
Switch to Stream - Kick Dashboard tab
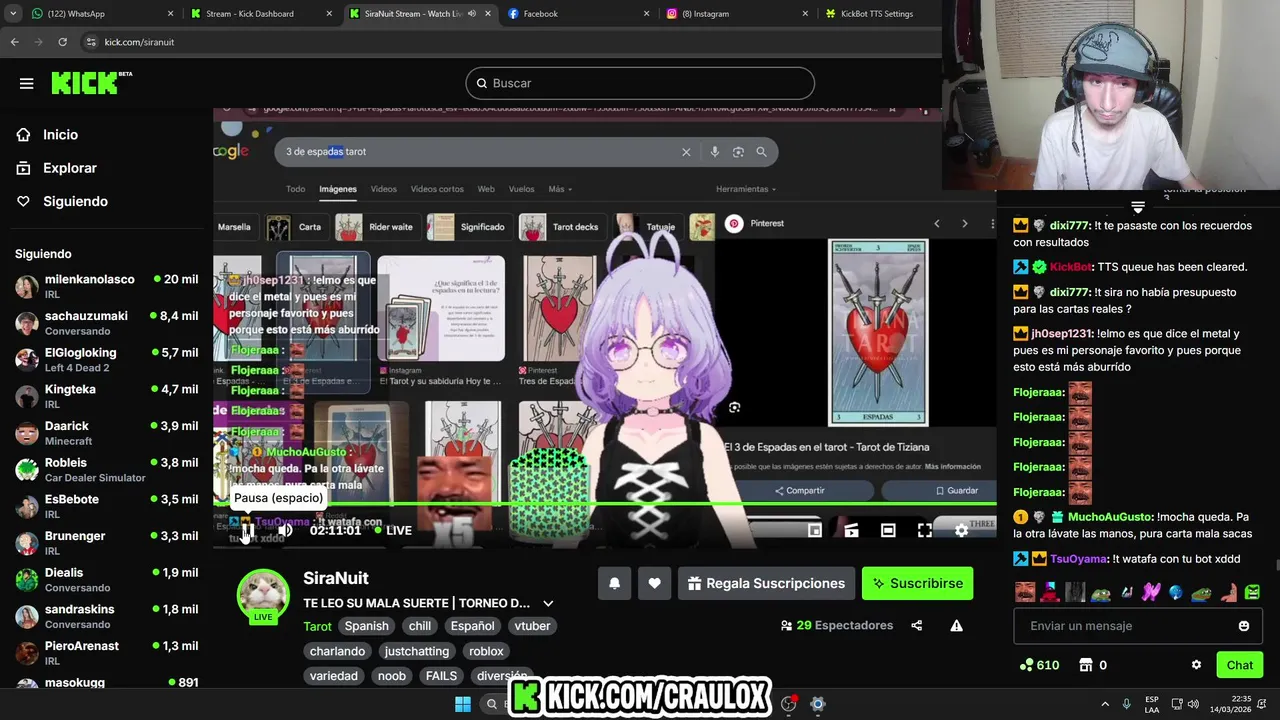(260, 14)
